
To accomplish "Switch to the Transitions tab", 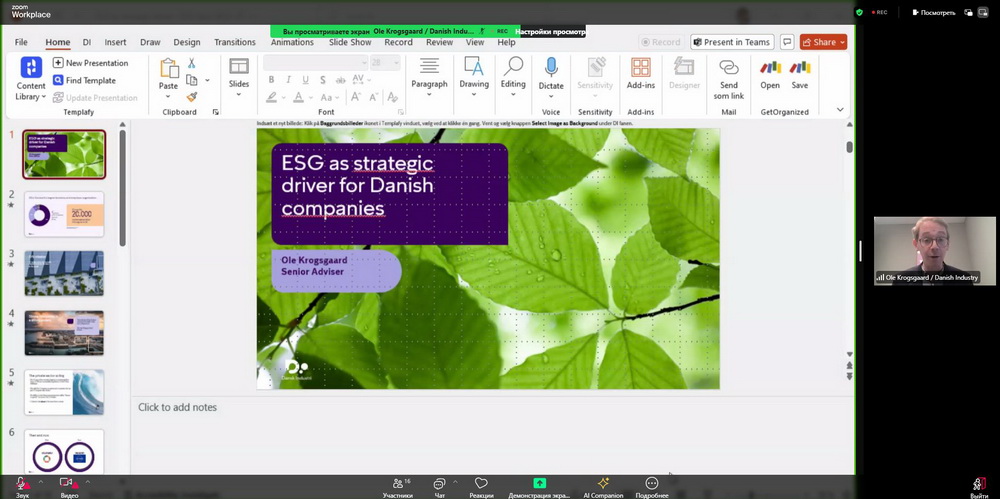I will 235,42.
